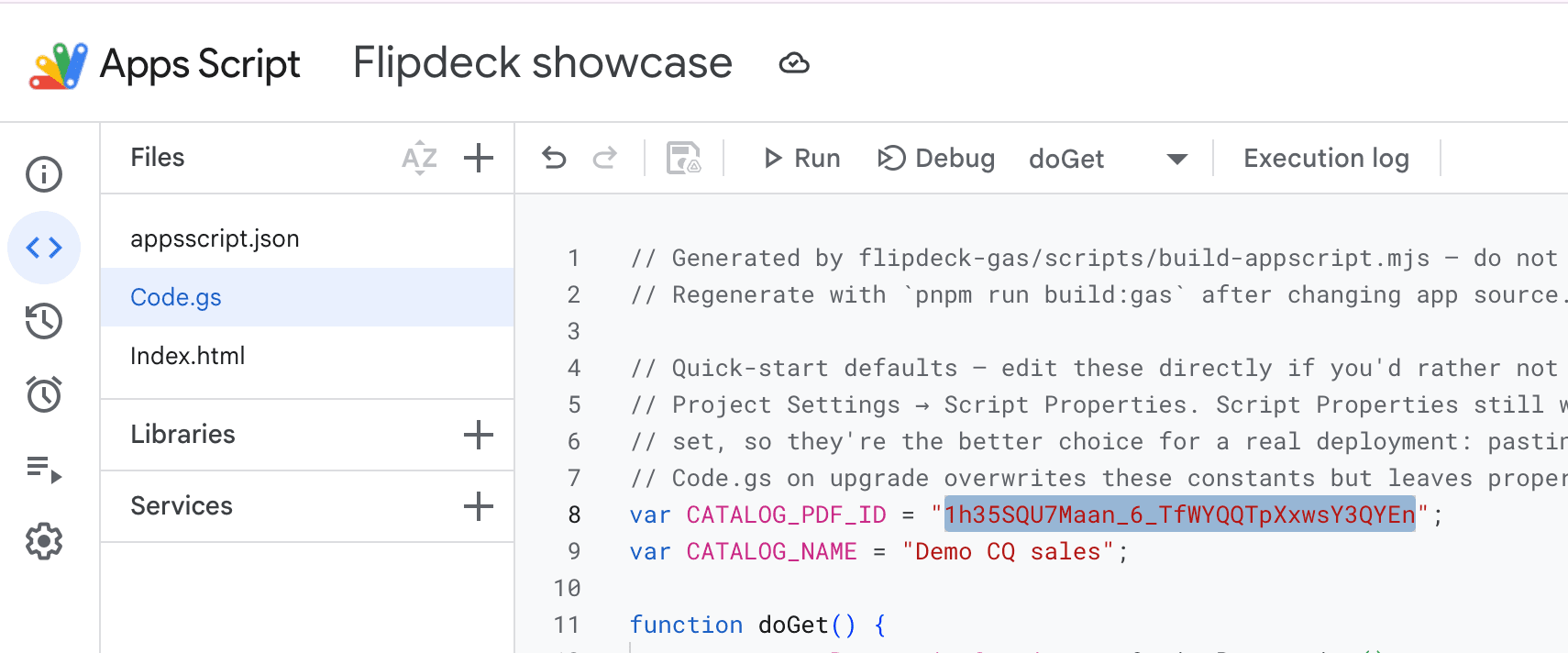1568x653 pixels.
Task: Click line number 8 in gutter
Action: click(574, 515)
